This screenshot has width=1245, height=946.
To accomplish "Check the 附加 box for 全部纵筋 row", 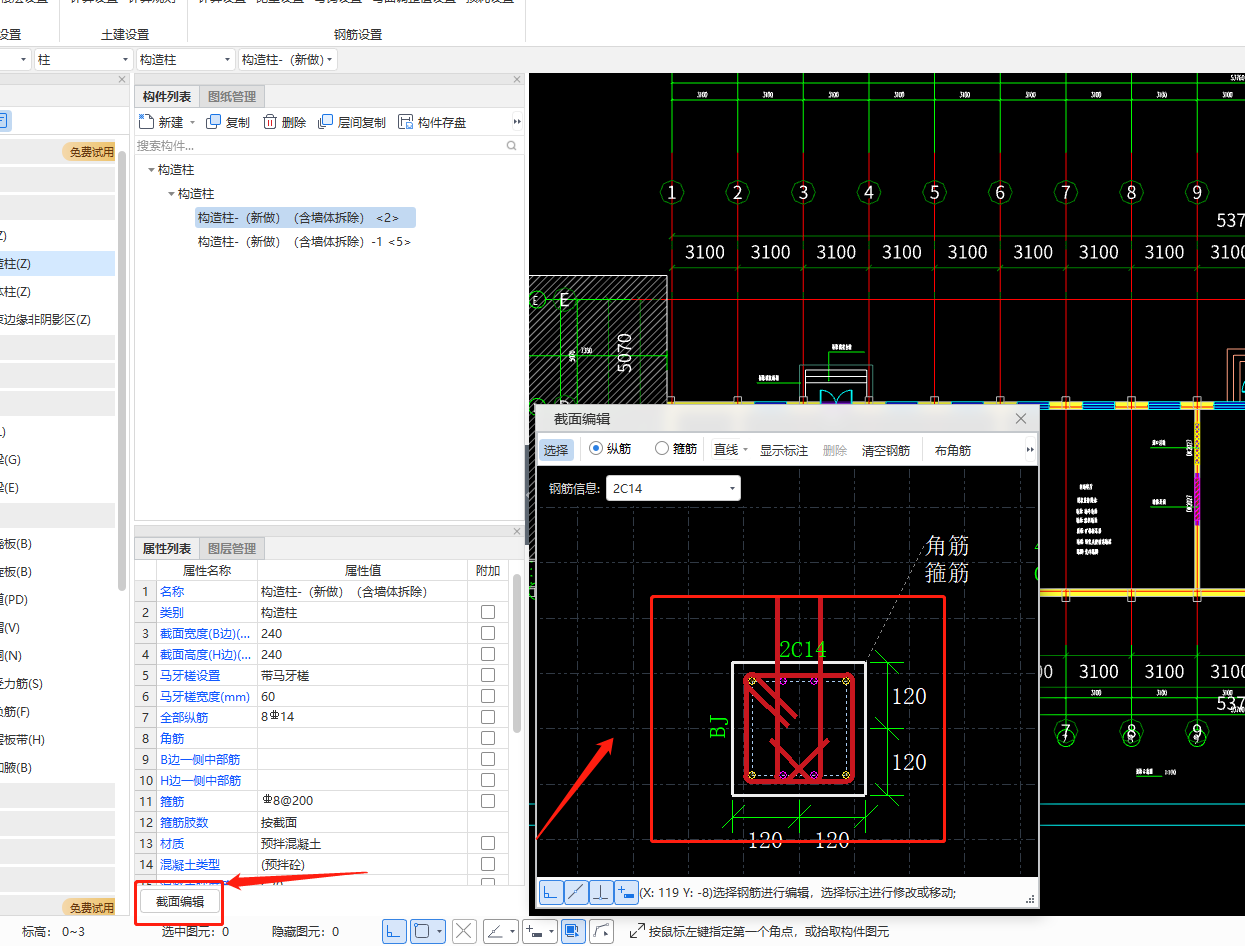I will pos(488,717).
